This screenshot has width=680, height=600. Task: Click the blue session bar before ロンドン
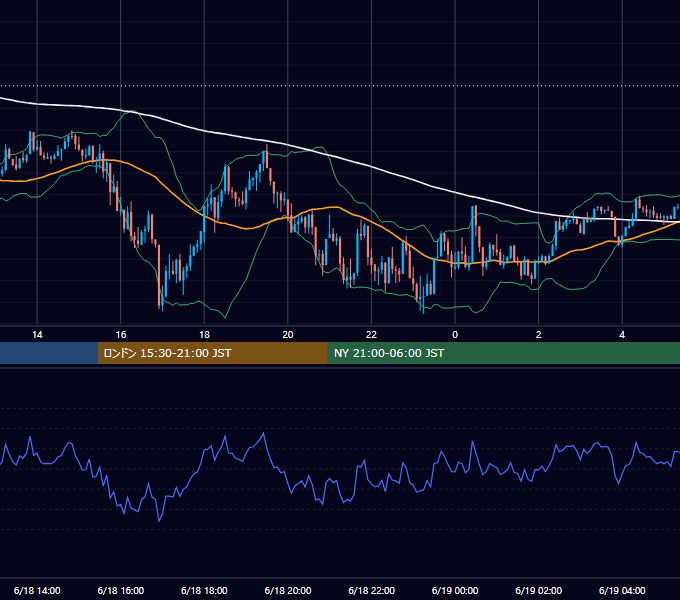click(x=49, y=353)
